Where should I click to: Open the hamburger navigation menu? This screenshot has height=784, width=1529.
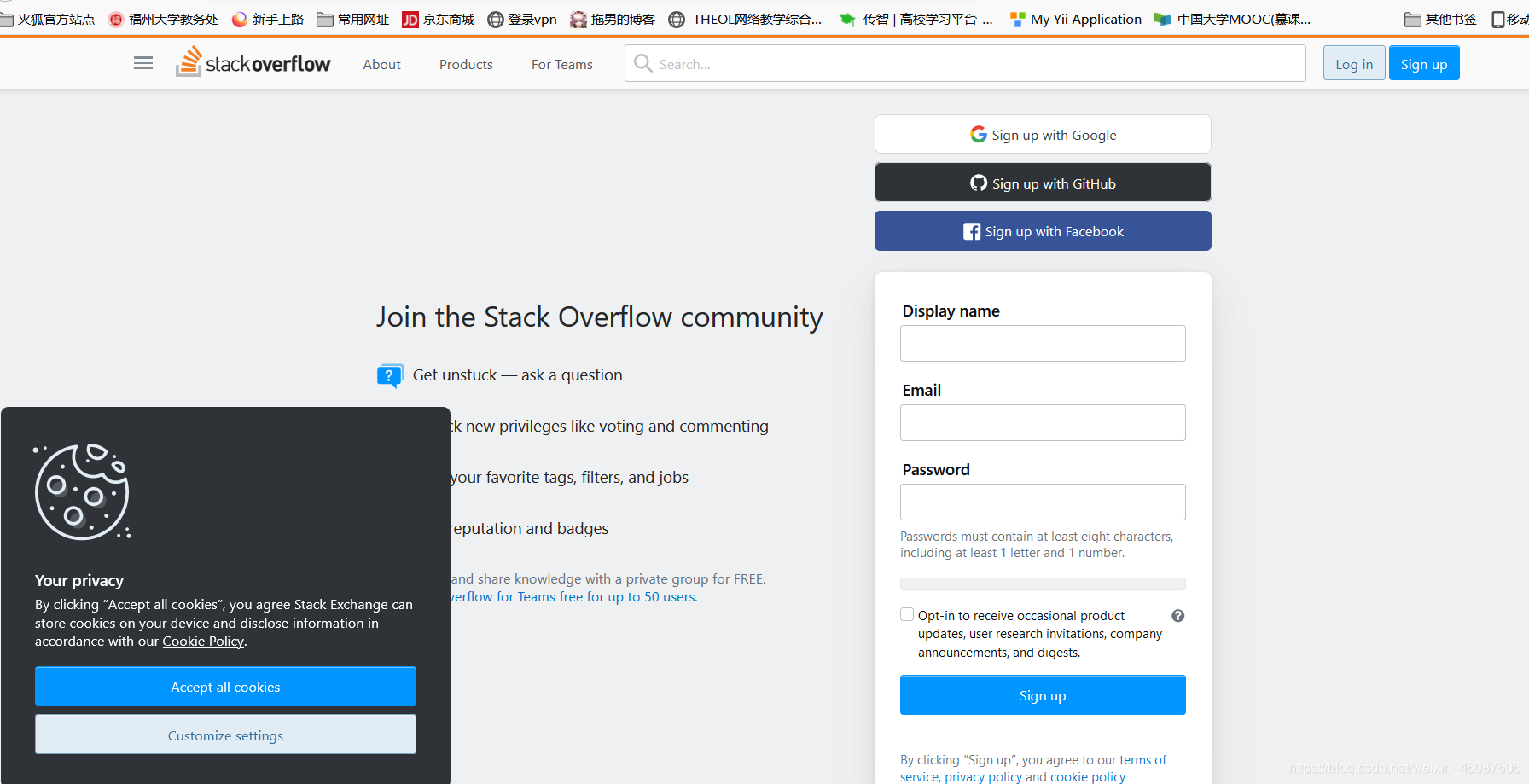[143, 63]
